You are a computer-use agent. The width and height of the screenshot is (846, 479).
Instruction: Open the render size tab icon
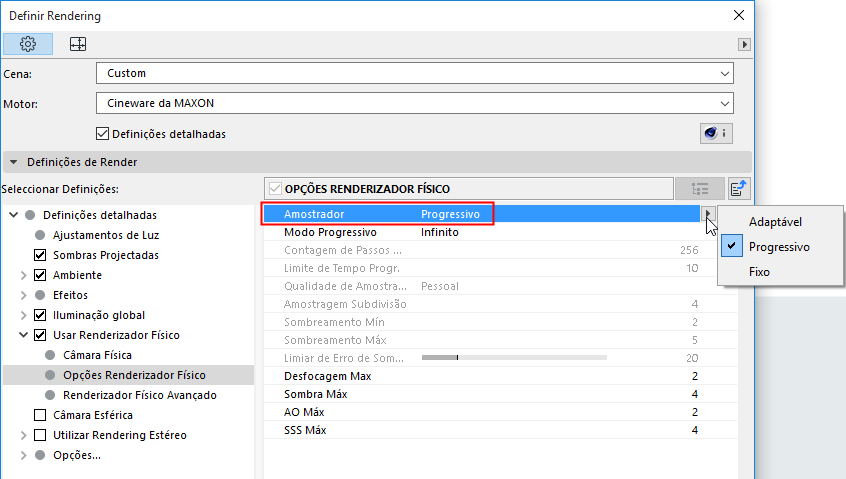pos(78,44)
